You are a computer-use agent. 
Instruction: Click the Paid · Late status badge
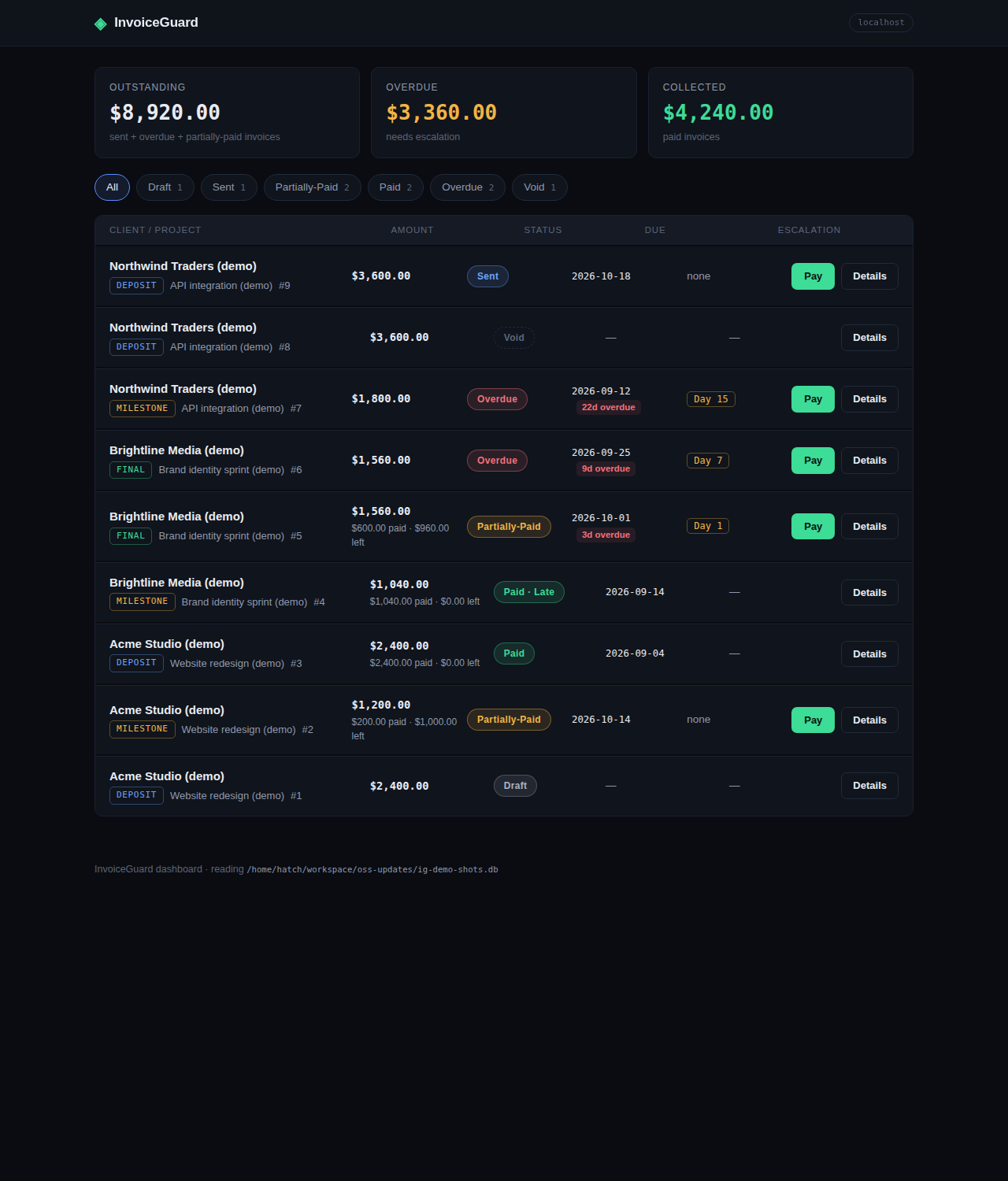[528, 592]
